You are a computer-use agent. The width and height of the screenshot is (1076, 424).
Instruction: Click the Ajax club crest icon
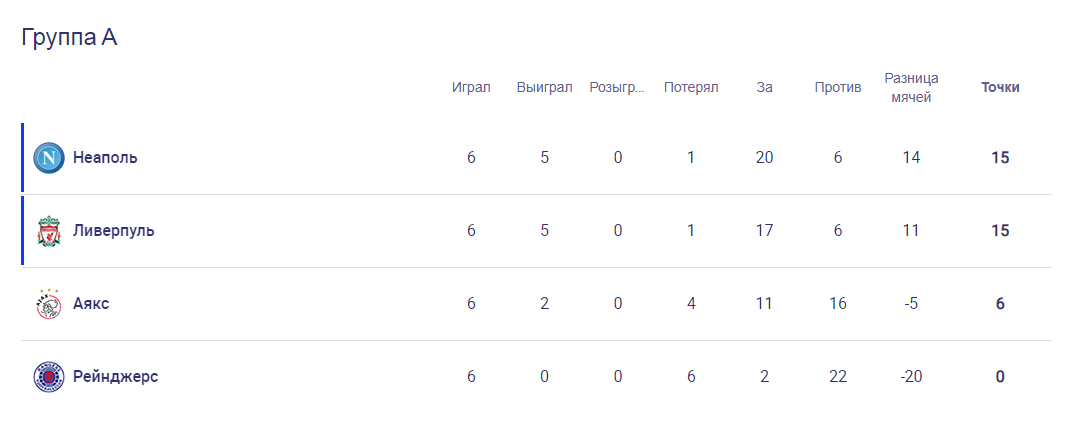pos(49,304)
